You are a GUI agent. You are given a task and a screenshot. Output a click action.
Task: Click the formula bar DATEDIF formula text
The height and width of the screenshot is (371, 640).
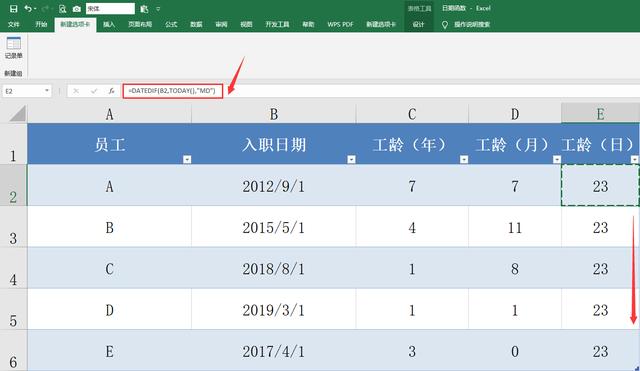[172, 91]
